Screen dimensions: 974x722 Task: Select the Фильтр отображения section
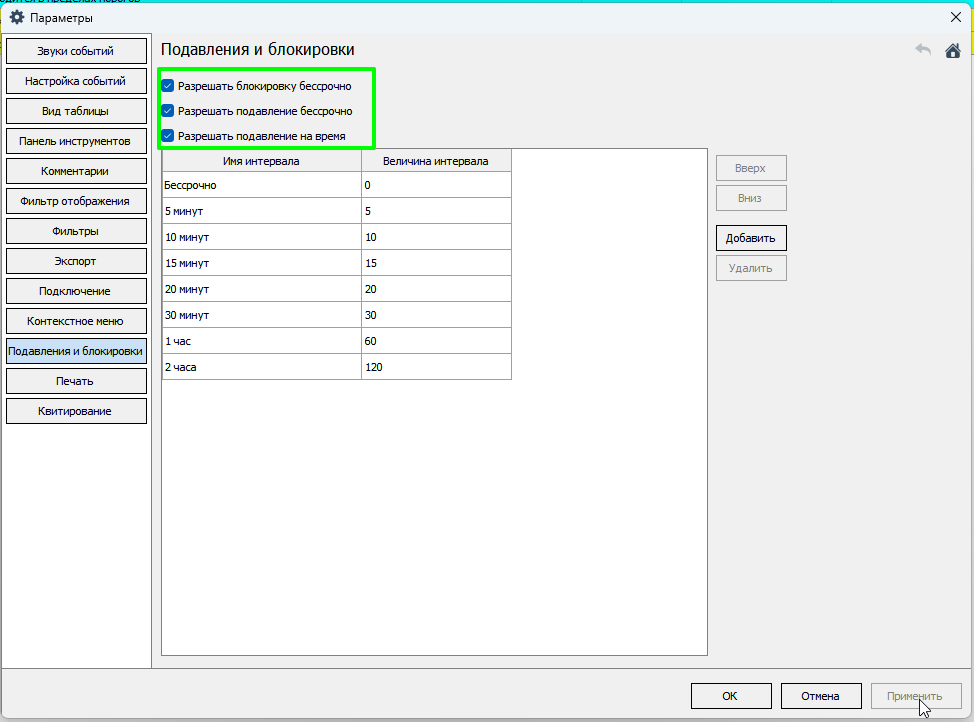click(x=76, y=201)
